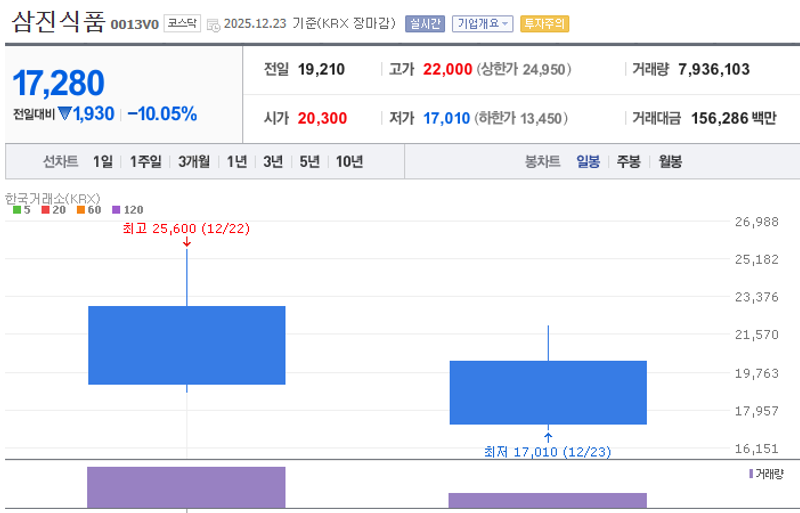The image size is (800, 513).
Task: Click the 한국거래소(KRX) chart label
Action: point(53,198)
